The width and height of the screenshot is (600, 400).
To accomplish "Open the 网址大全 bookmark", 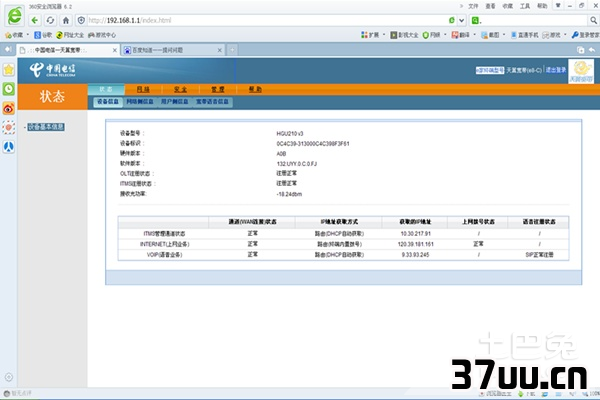I will 70,35.
